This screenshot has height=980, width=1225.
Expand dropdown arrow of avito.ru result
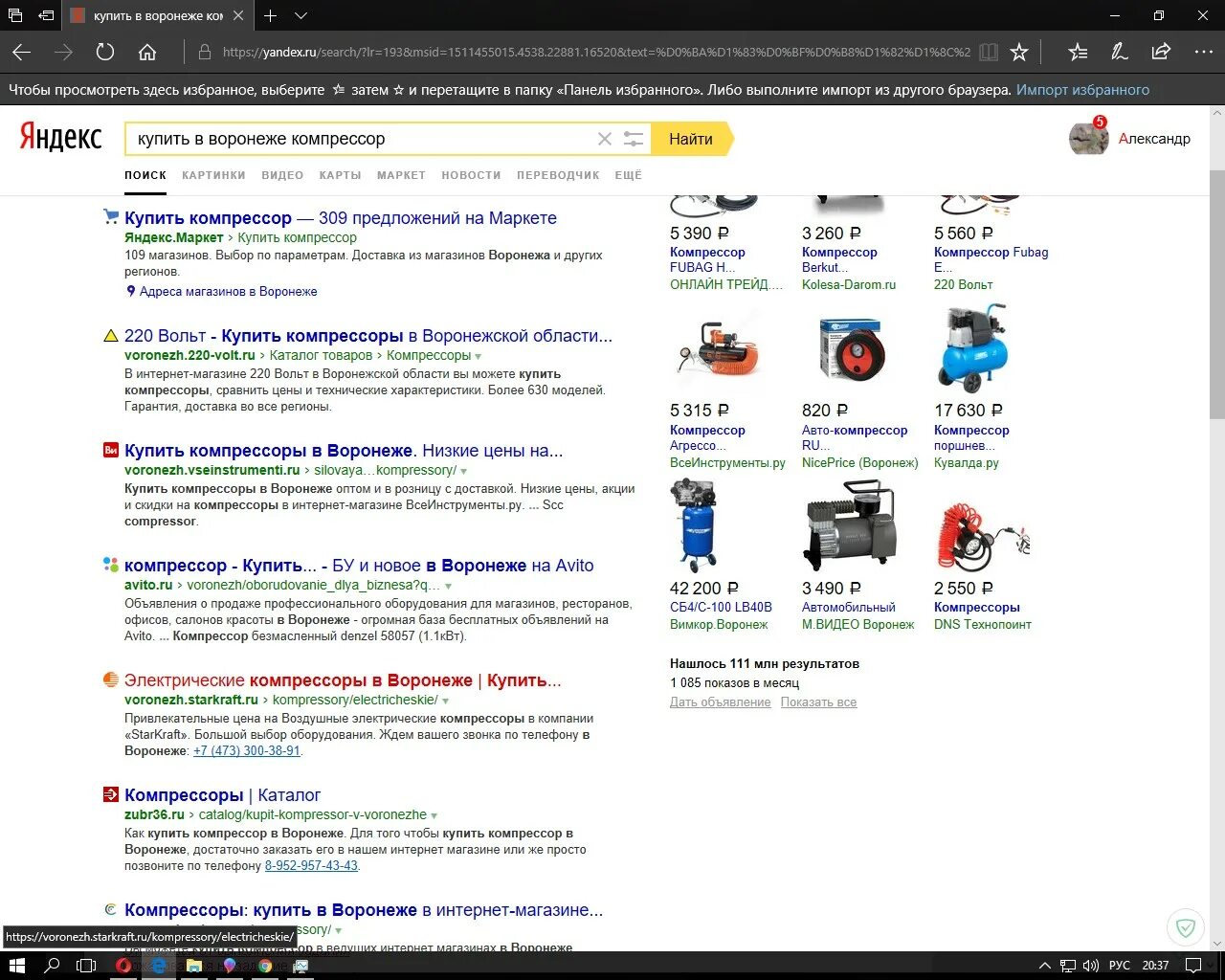[448, 586]
